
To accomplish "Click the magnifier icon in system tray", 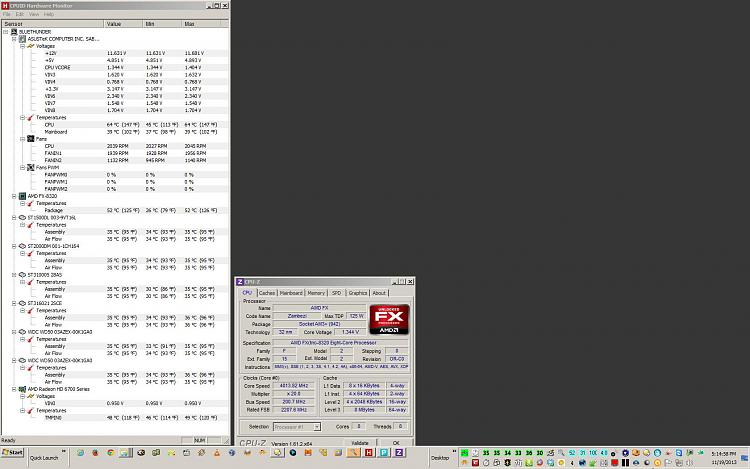I will (x=561, y=453).
